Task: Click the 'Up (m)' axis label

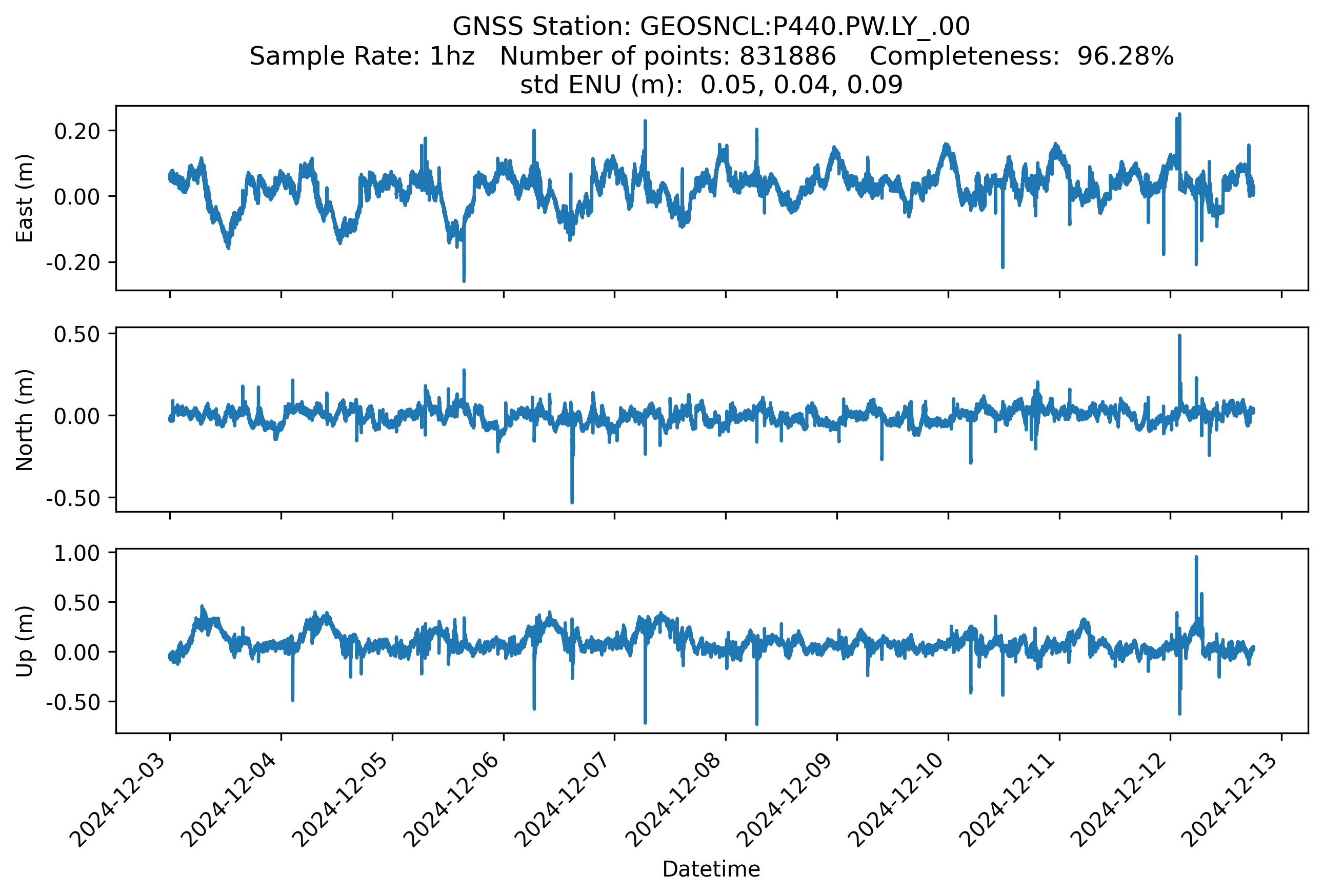Action: click(x=25, y=641)
